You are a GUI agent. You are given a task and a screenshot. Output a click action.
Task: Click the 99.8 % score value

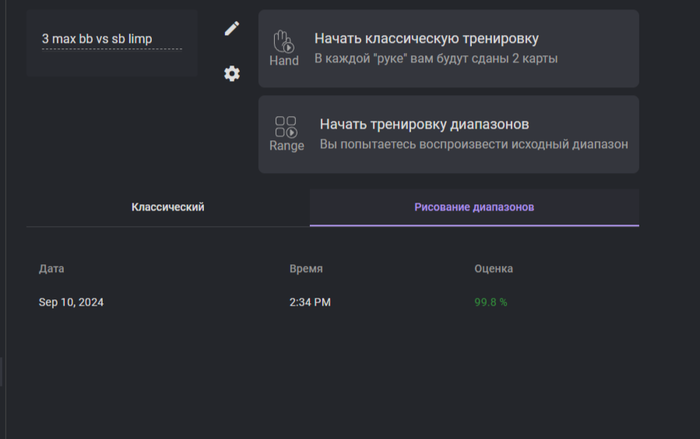pos(491,302)
